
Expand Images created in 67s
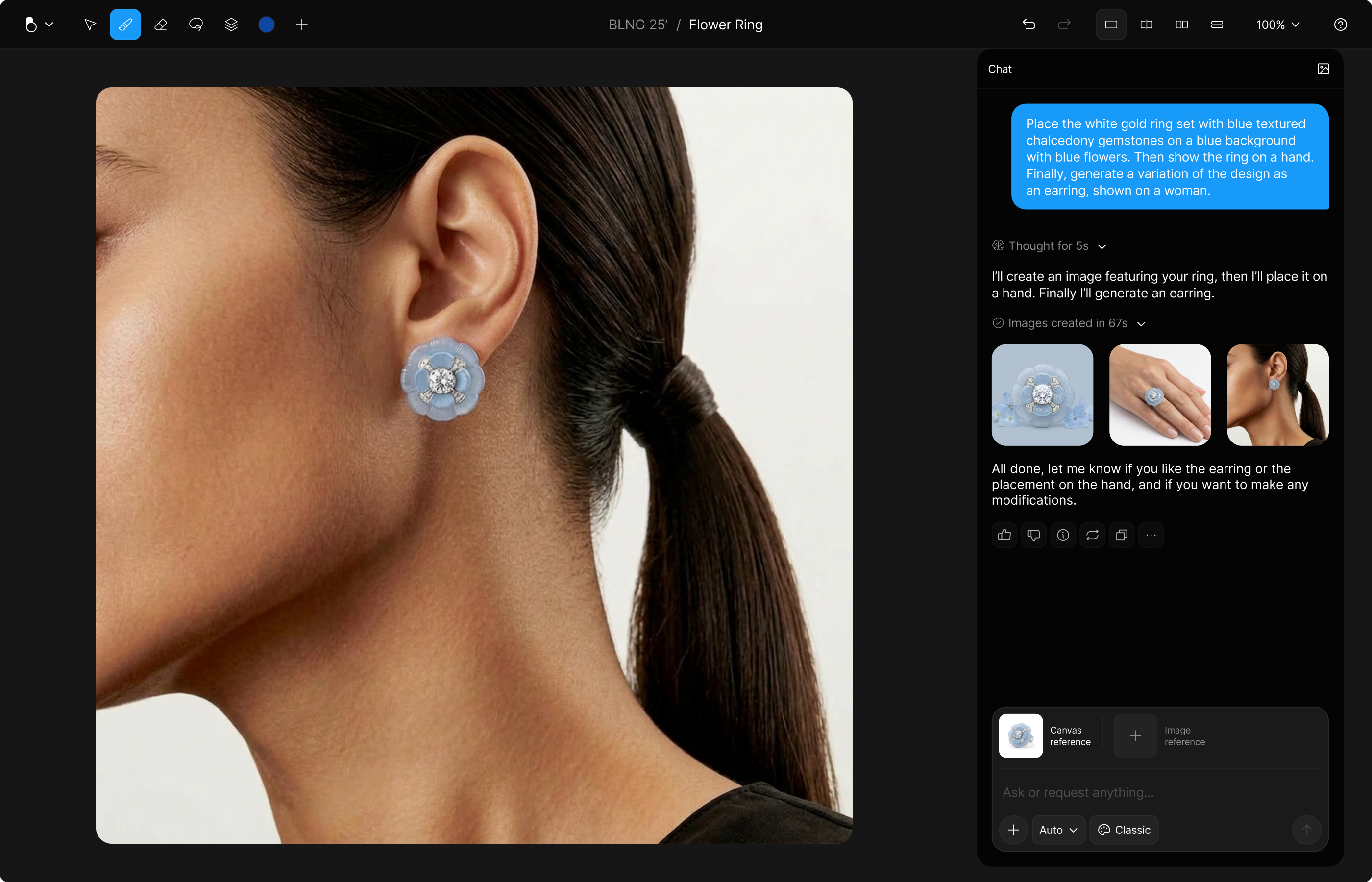tap(1069, 323)
